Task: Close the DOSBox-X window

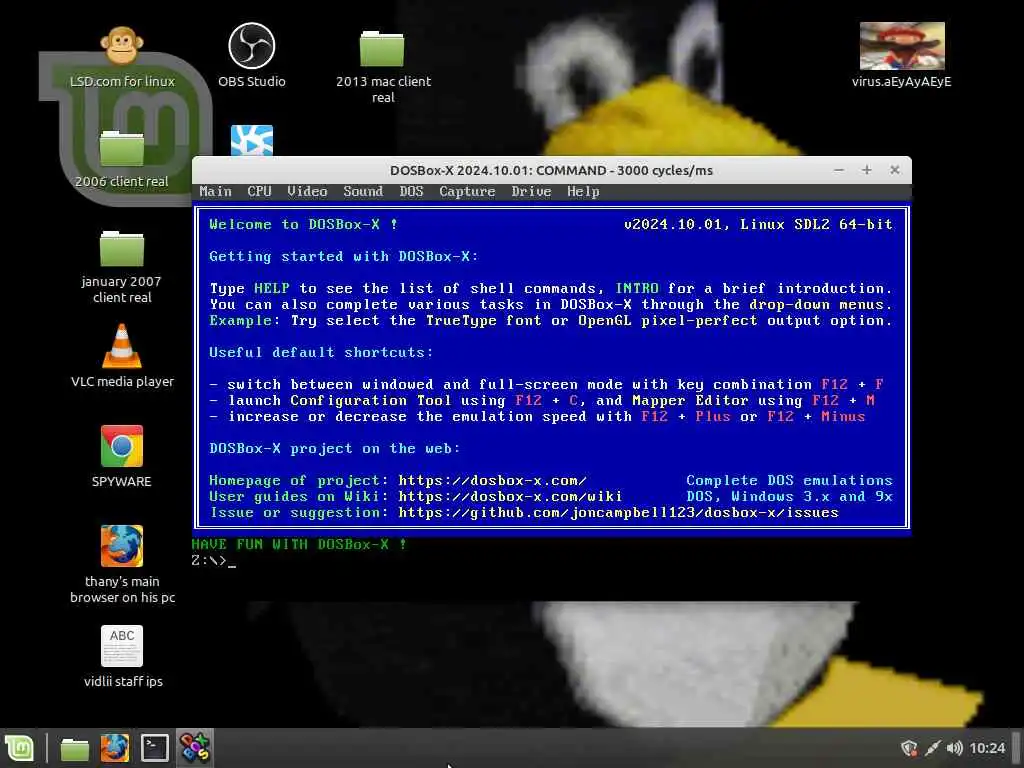Action: (x=895, y=170)
